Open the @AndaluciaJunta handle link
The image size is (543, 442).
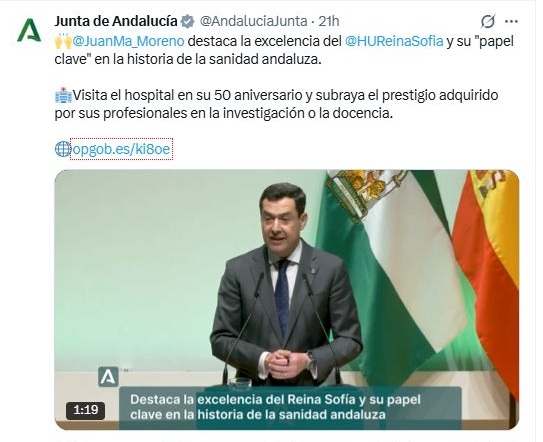[x=253, y=21]
